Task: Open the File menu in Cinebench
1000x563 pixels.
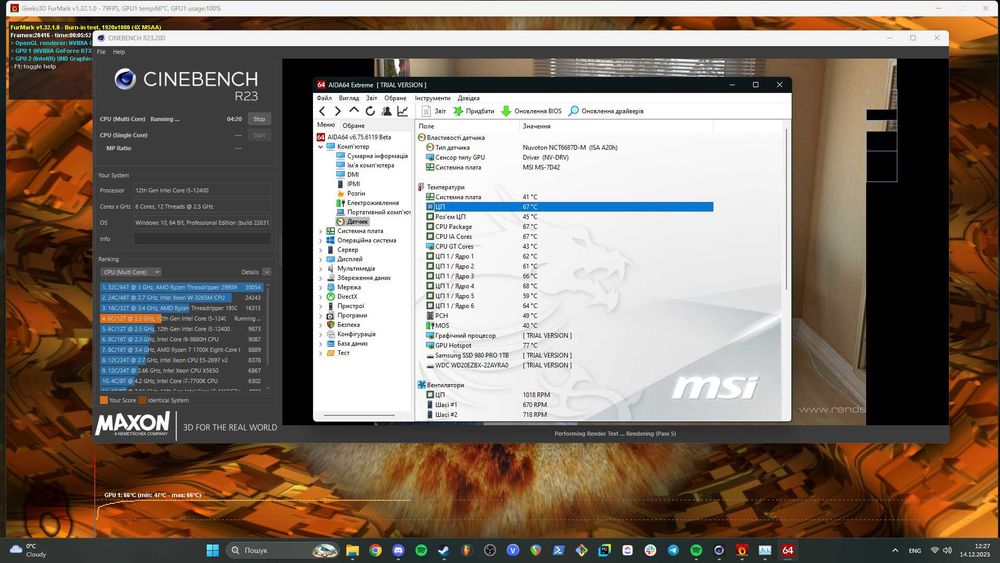Action: tap(101, 52)
